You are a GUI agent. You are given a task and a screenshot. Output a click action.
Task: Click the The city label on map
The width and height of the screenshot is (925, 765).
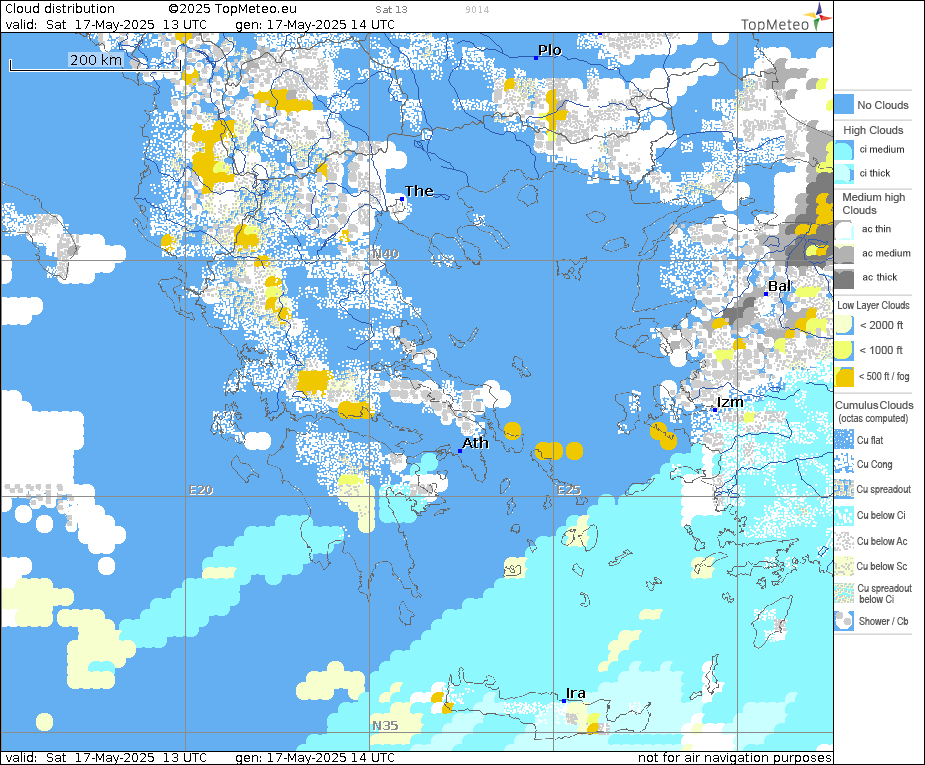point(419,191)
